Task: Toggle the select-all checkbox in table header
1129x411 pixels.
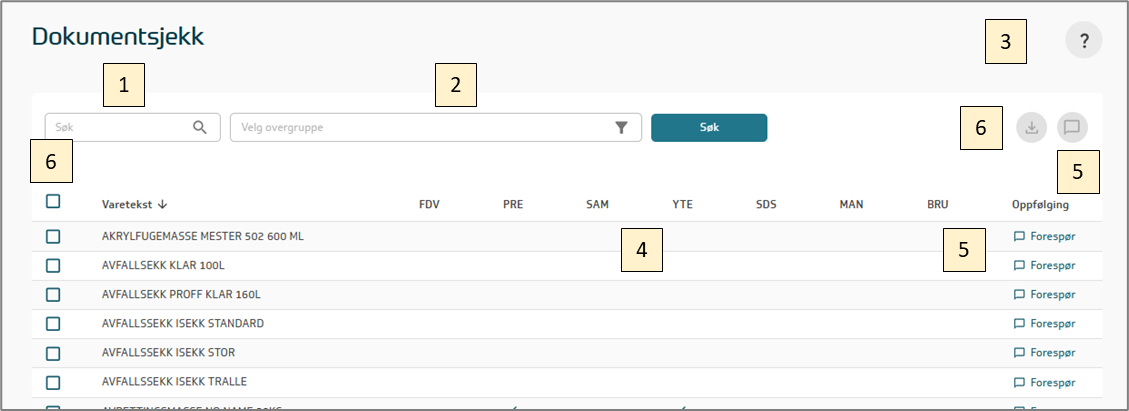Action: 53,202
